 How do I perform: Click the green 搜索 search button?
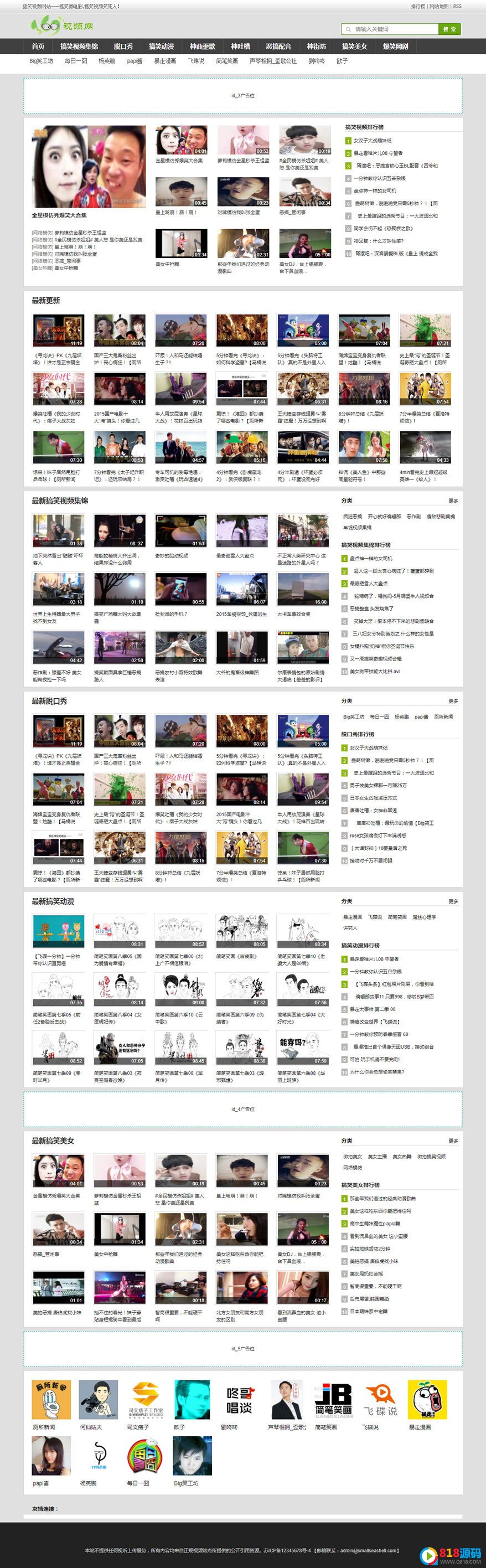449,29
